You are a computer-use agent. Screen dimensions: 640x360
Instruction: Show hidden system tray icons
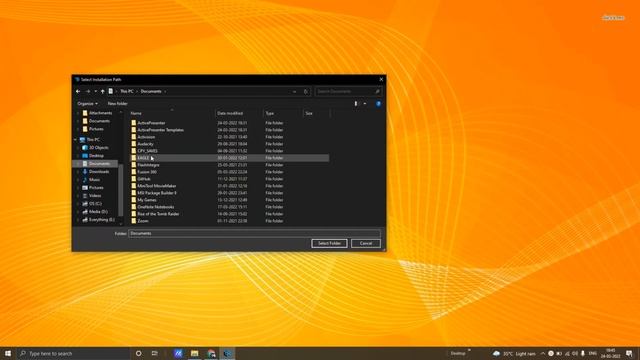[543, 353]
